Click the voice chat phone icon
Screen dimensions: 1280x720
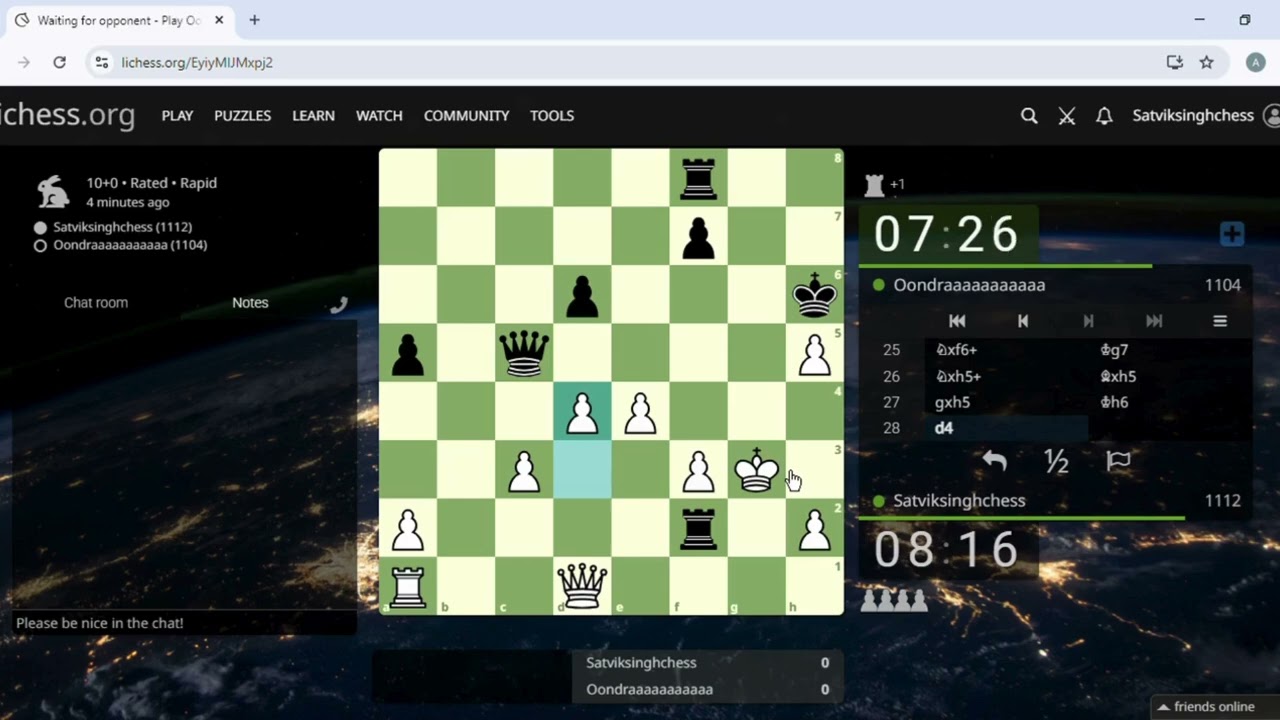339,305
